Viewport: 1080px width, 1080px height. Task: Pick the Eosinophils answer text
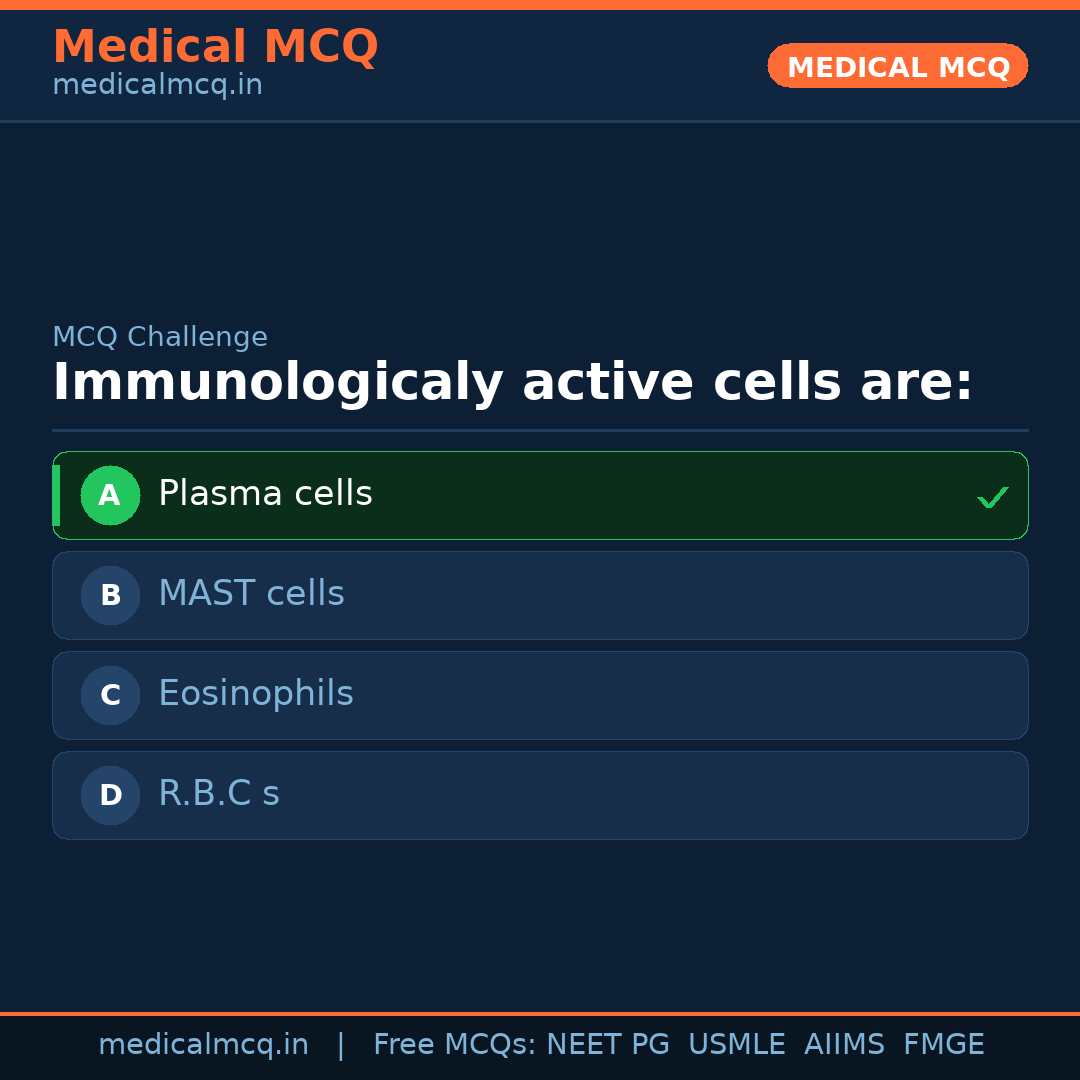255,694
